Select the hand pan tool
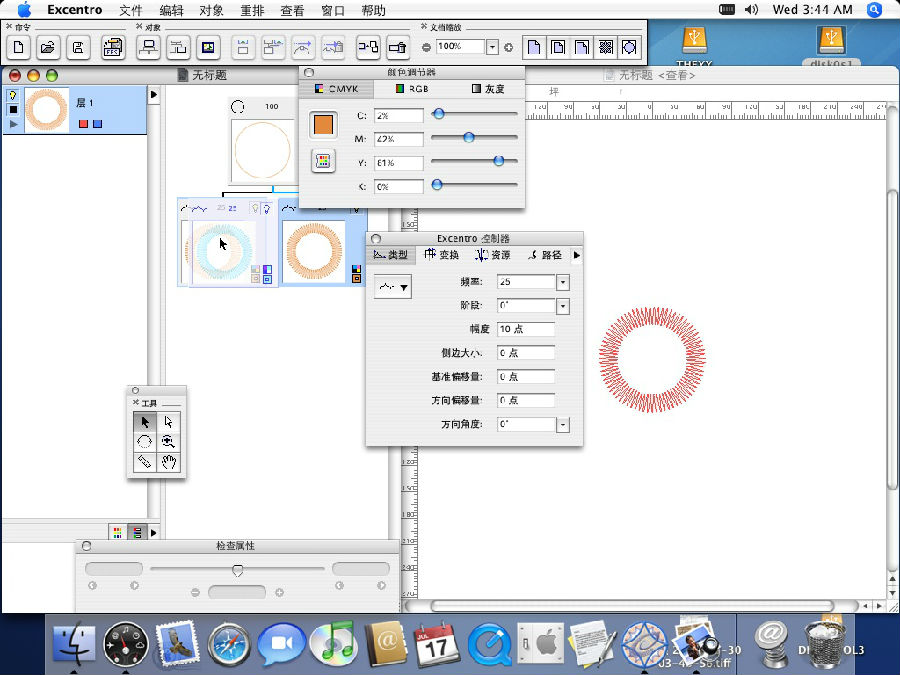The height and width of the screenshot is (675, 900). (x=169, y=462)
